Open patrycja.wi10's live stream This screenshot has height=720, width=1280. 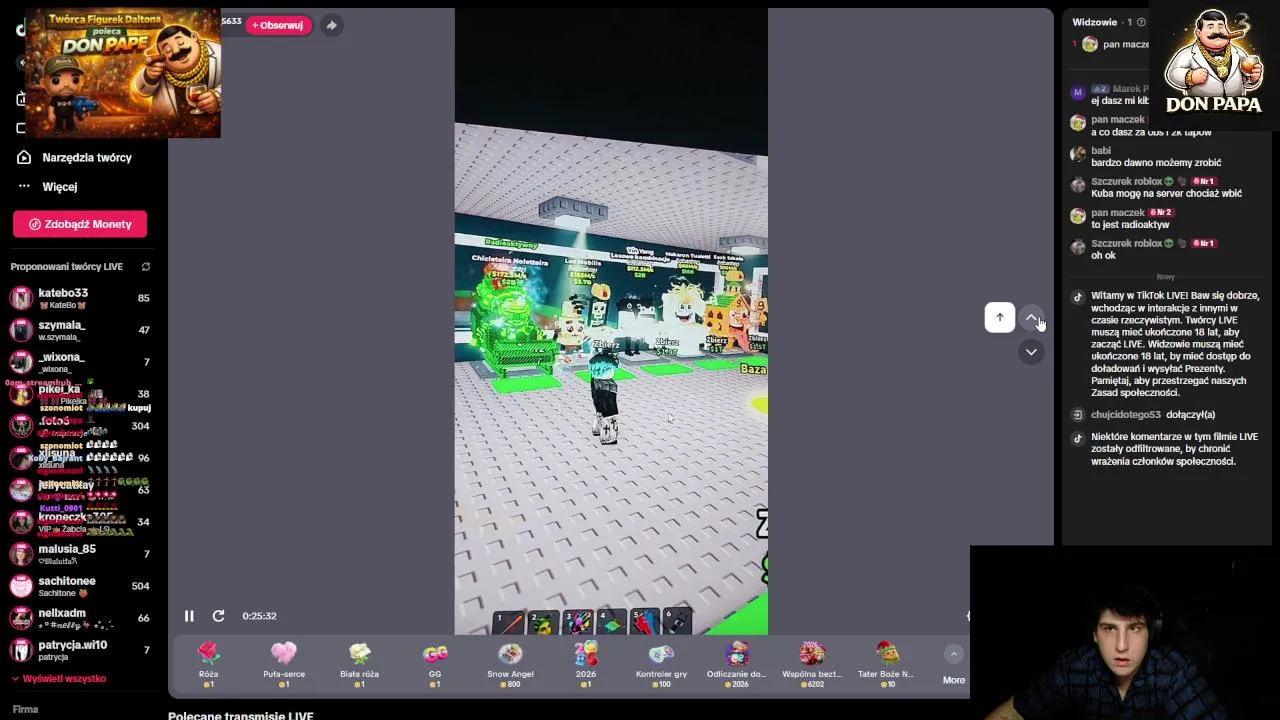(80, 650)
